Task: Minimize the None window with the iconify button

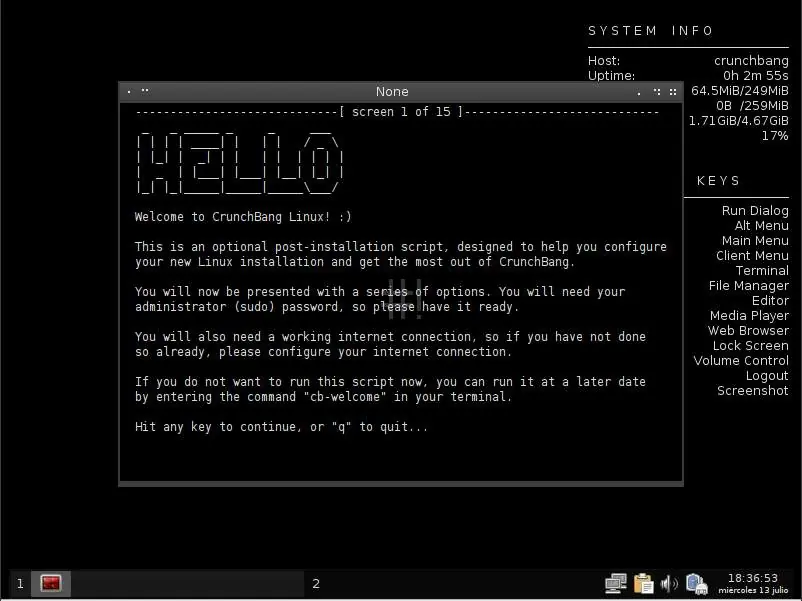Action: [x=639, y=93]
